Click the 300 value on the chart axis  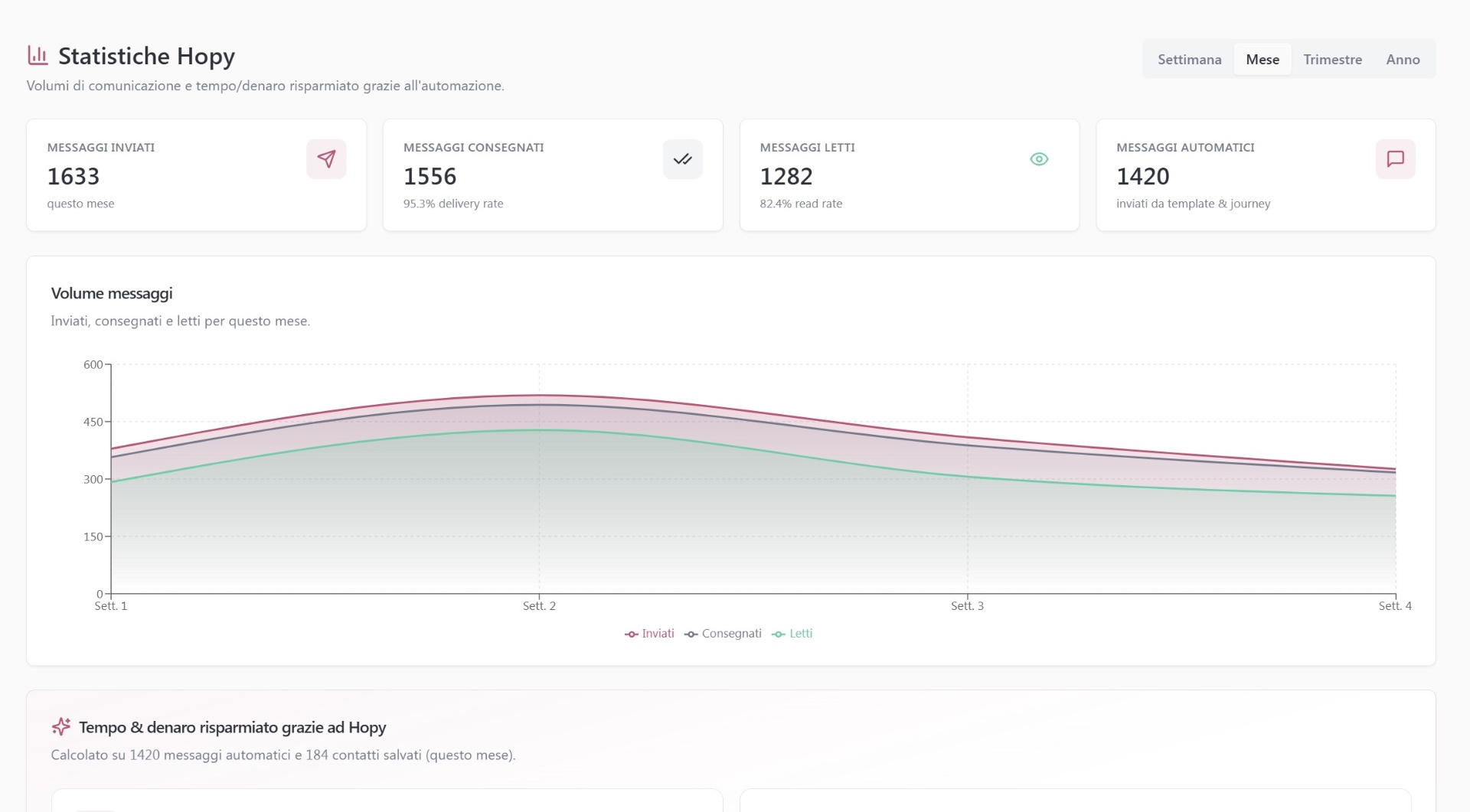pyautogui.click(x=93, y=479)
